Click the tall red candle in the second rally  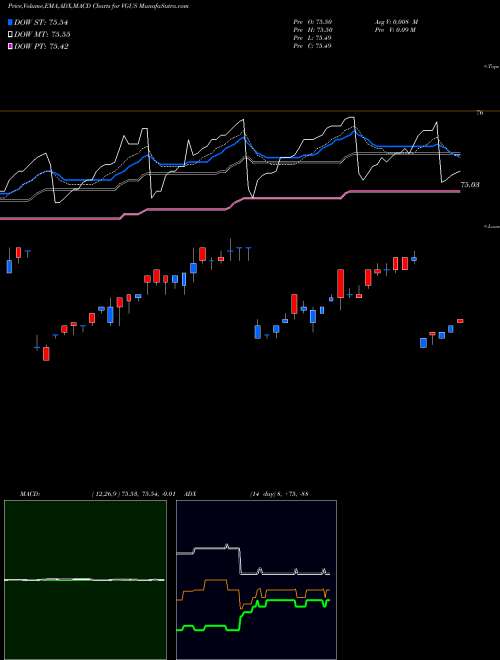(x=340, y=284)
